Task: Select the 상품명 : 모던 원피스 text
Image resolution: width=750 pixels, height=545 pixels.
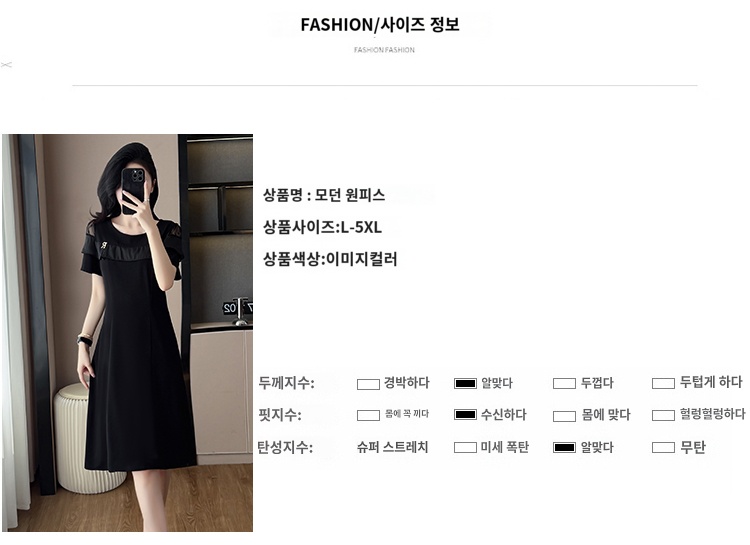Action: click(324, 195)
